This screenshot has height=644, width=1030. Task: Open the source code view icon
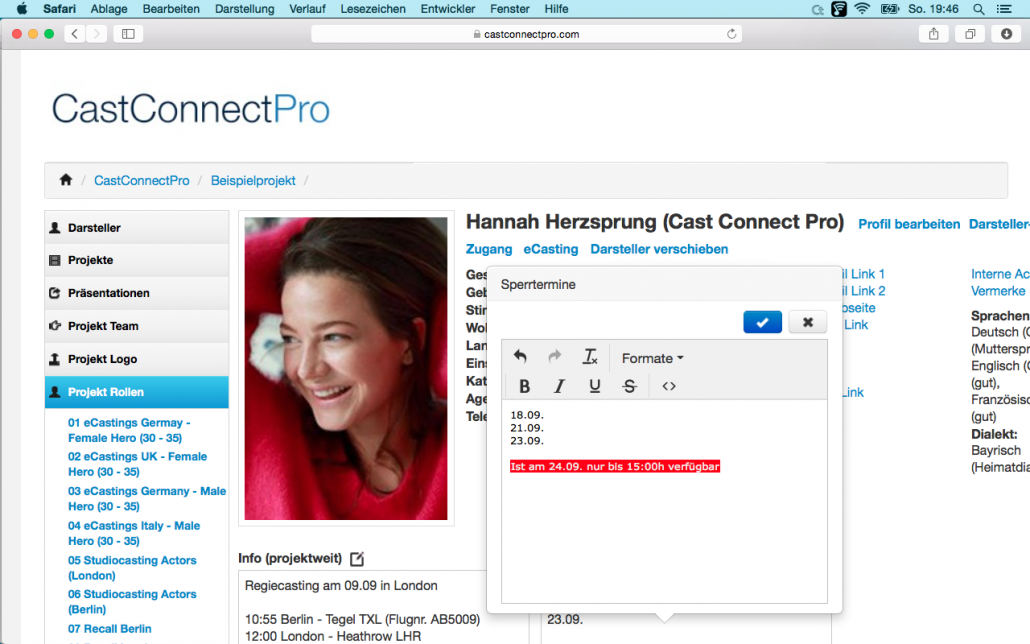(x=669, y=386)
